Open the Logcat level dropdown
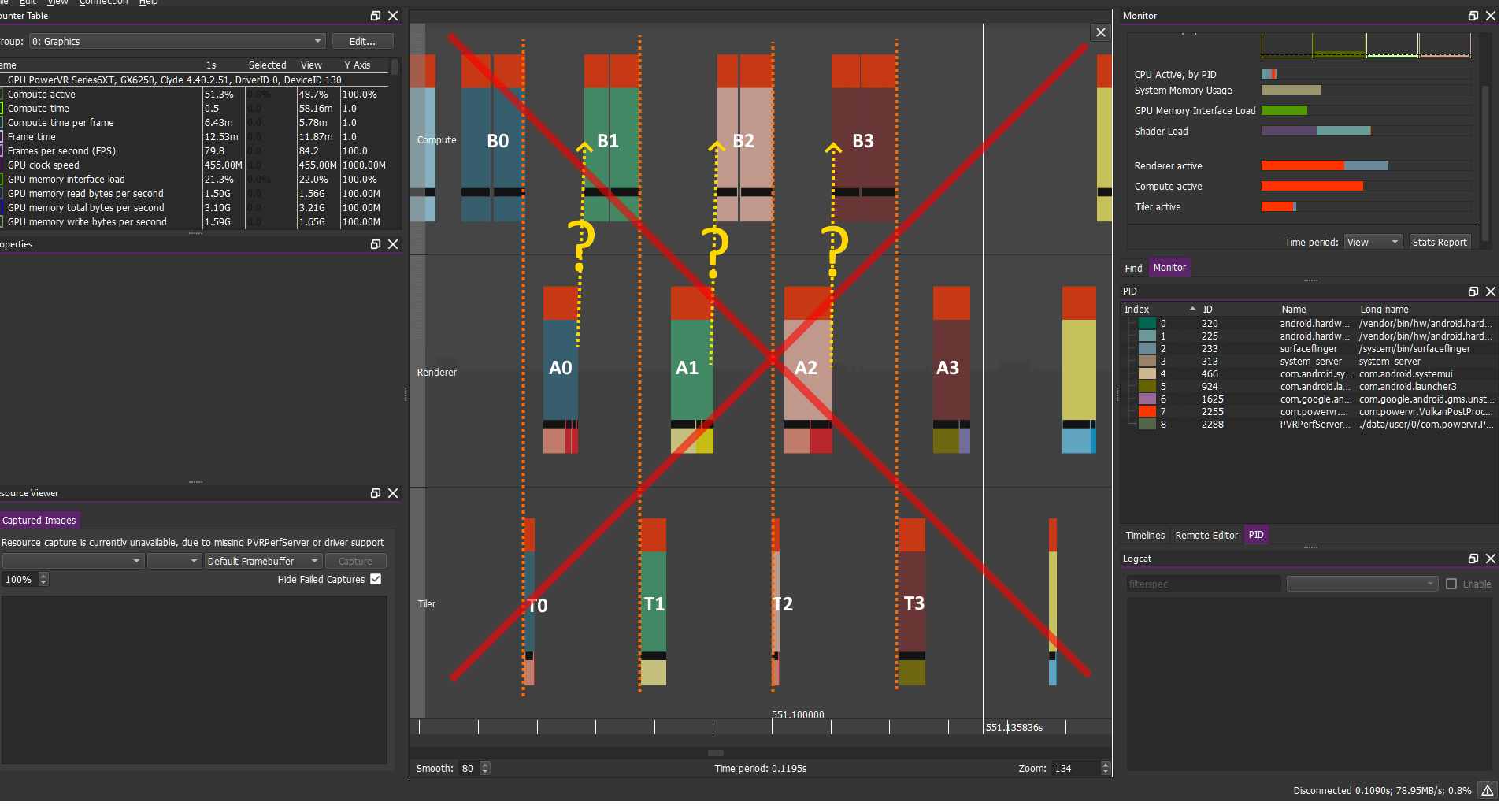The width and height of the screenshot is (1512, 809). [1362, 584]
